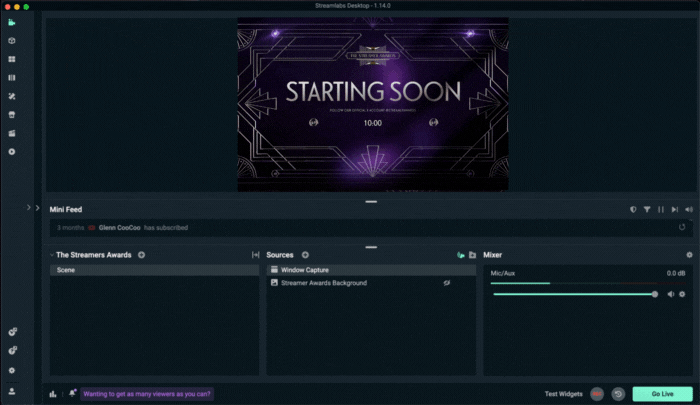The image size is (700, 405).
Task: Open the notifications bell
Action: point(72,393)
